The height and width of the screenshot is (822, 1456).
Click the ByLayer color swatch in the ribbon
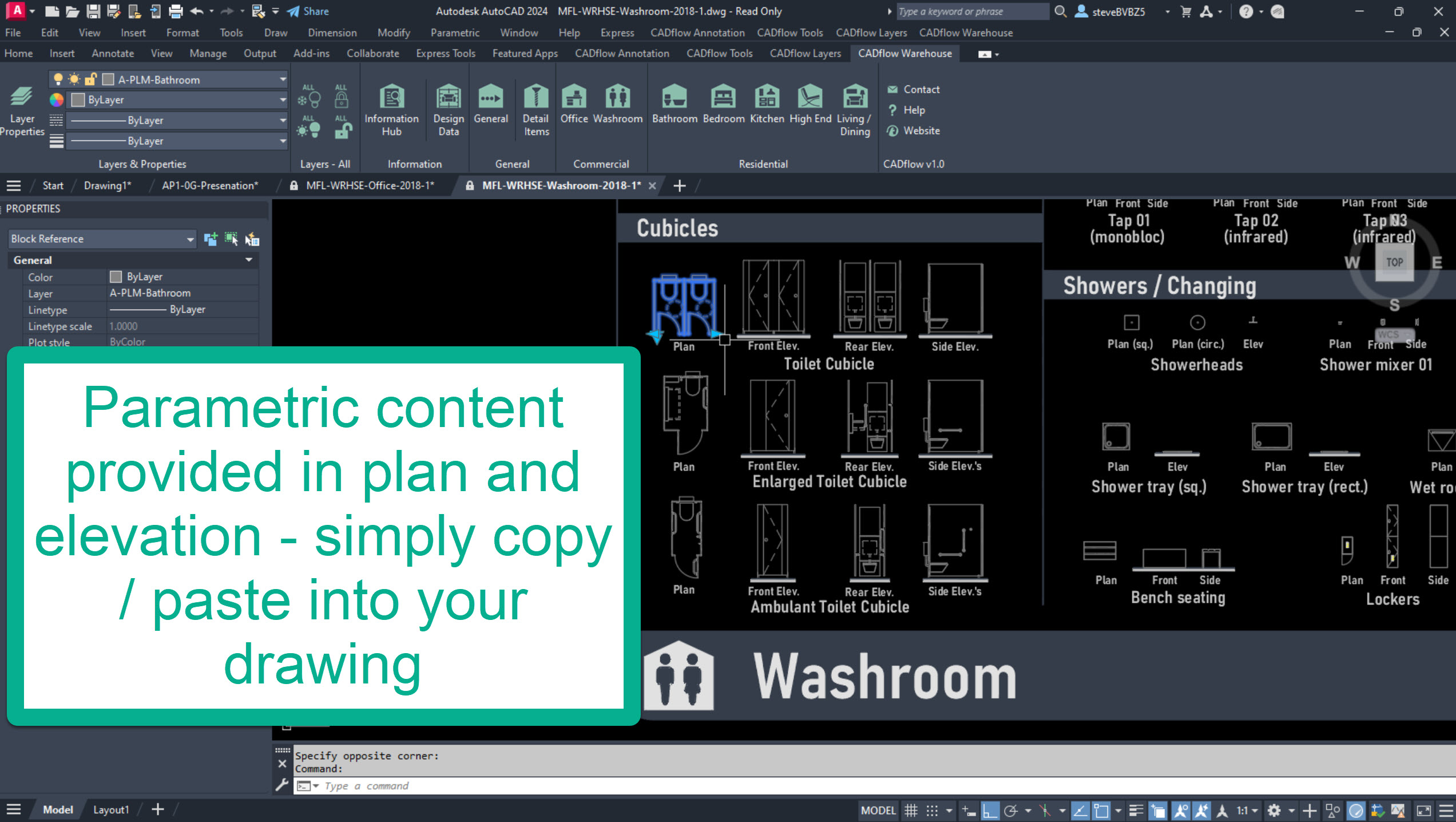pyautogui.click(x=78, y=100)
